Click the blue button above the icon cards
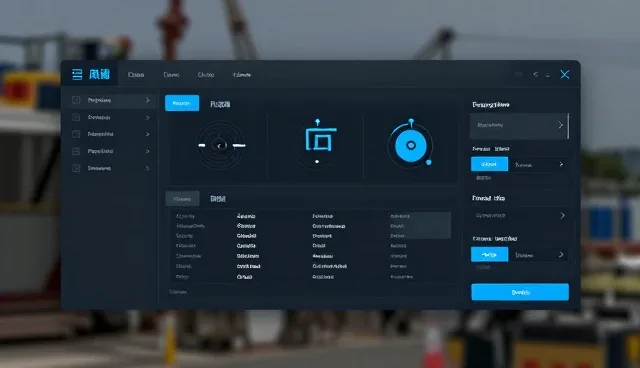This screenshot has height=368, width=640. coord(182,103)
